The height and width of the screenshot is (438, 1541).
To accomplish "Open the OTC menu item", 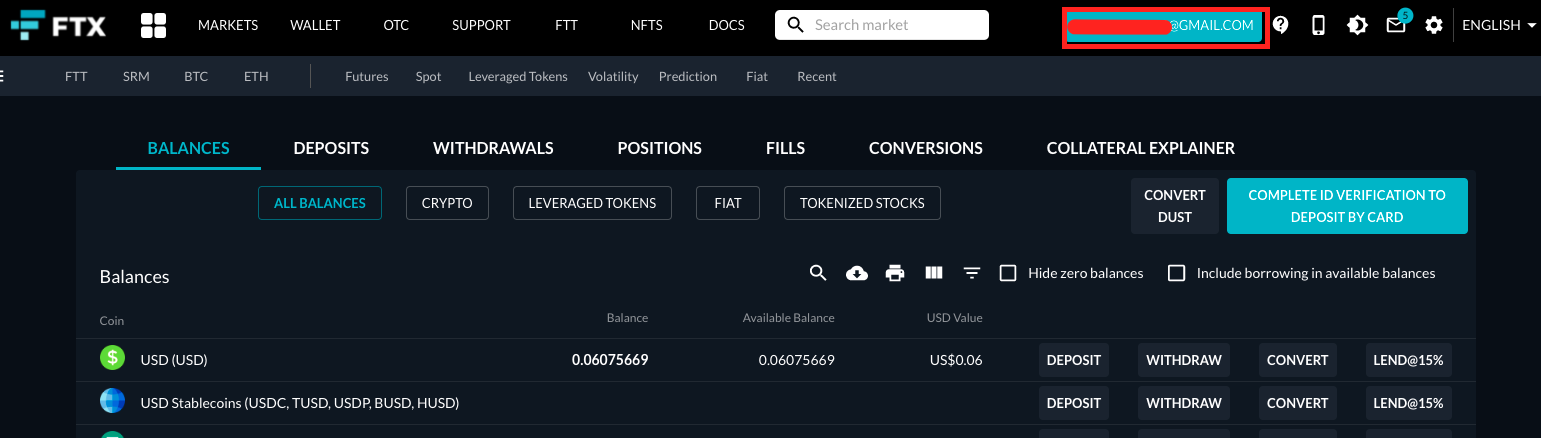I will [x=396, y=25].
